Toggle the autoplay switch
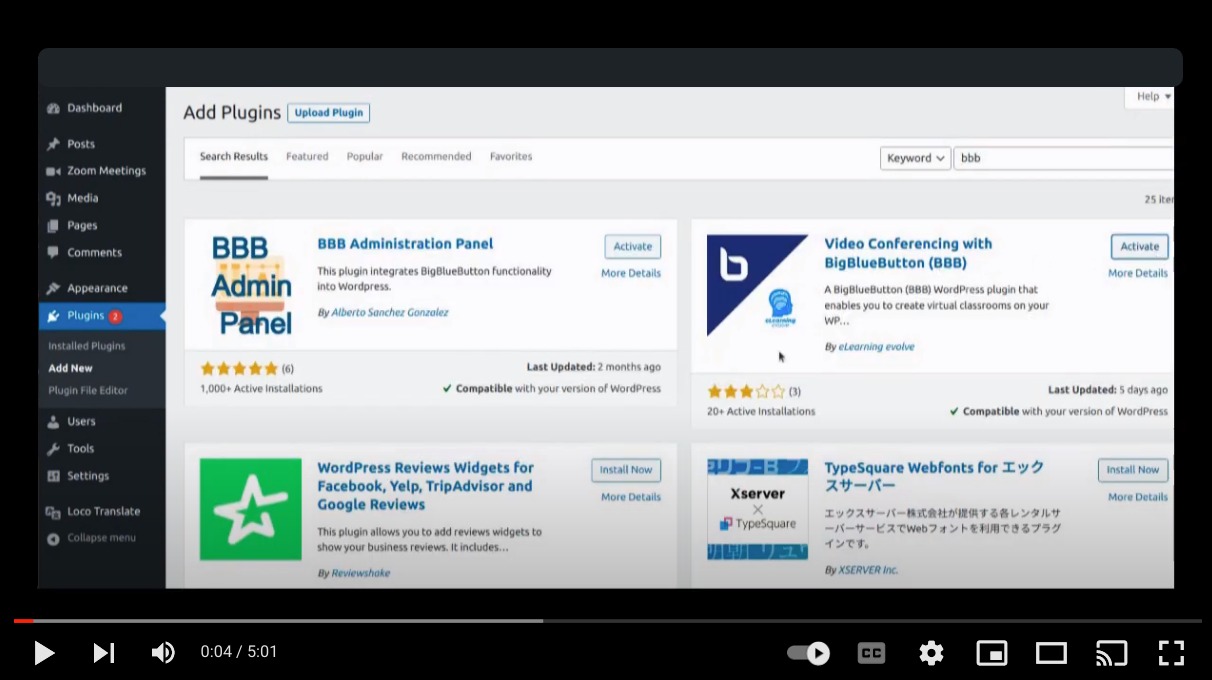 (x=808, y=653)
